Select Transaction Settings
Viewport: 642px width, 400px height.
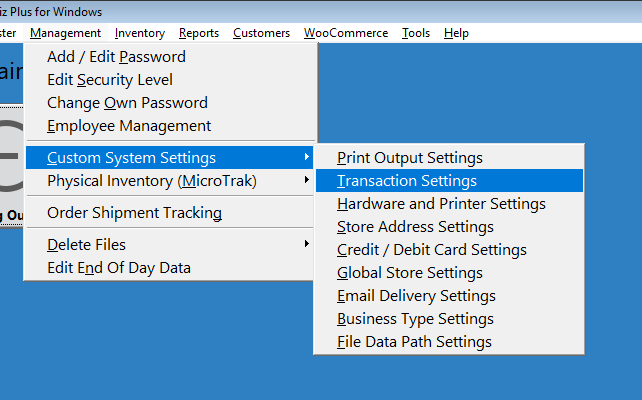pyautogui.click(x=449, y=181)
